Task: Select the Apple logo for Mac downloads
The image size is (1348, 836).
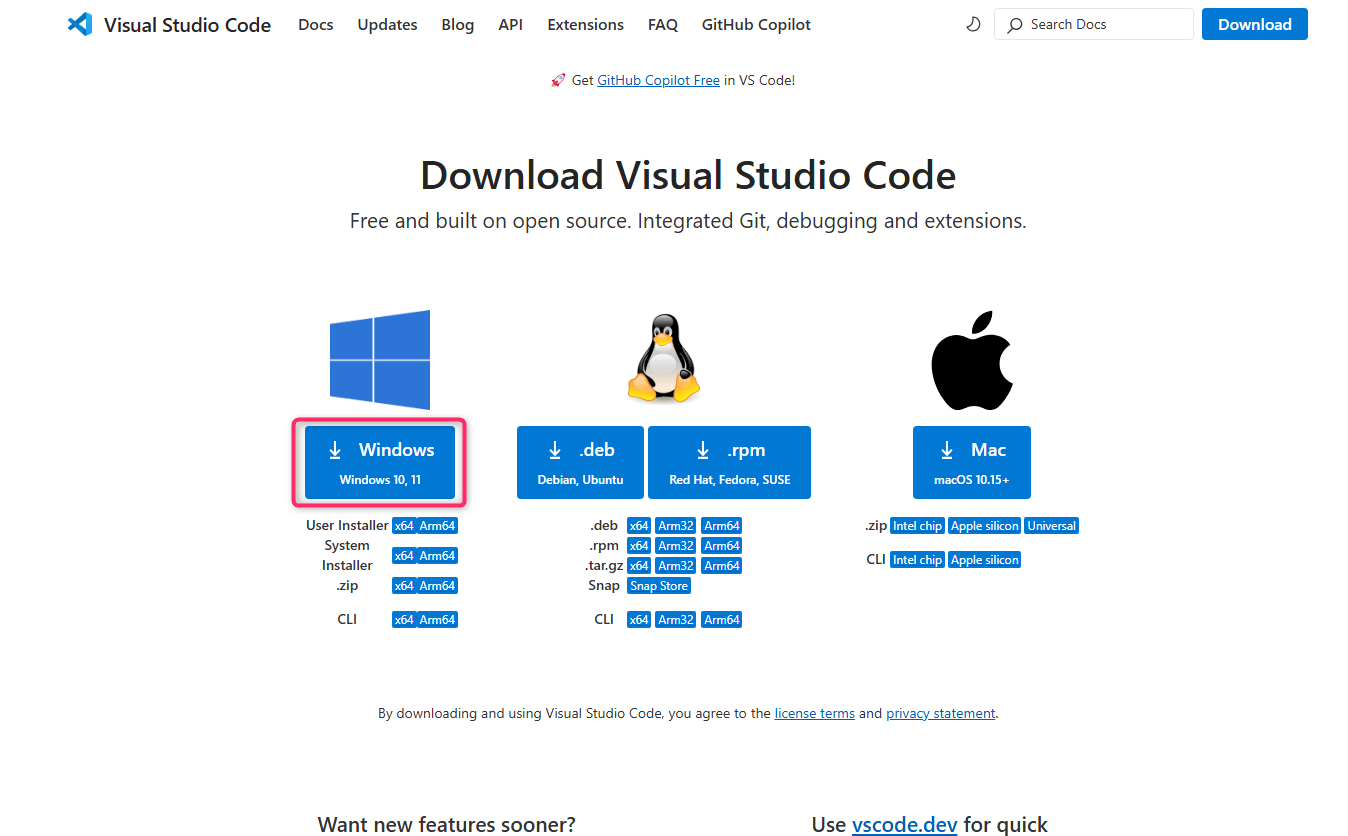Action: coord(971,360)
